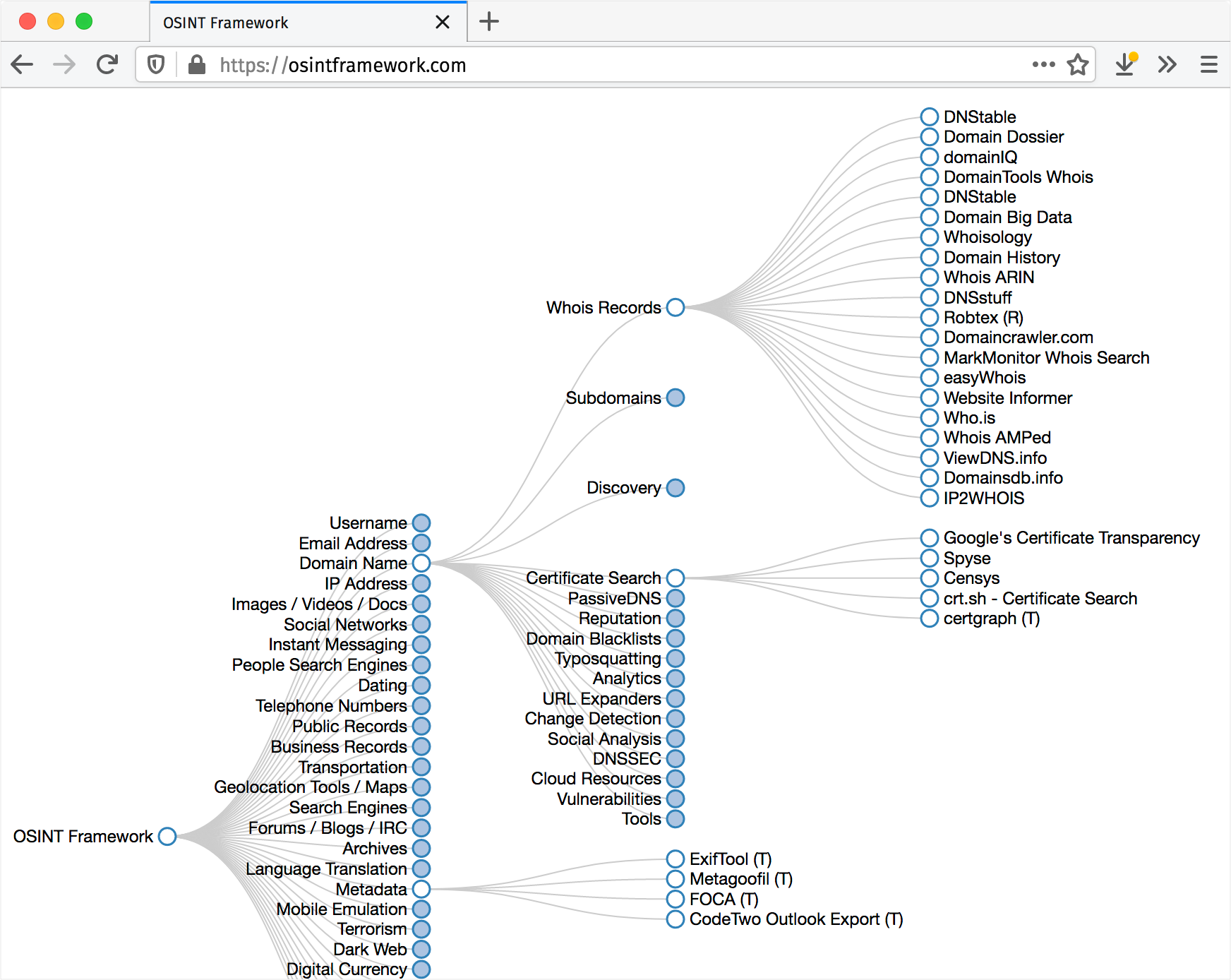Expand the Email Address node
The width and height of the screenshot is (1231, 980).
421,543
